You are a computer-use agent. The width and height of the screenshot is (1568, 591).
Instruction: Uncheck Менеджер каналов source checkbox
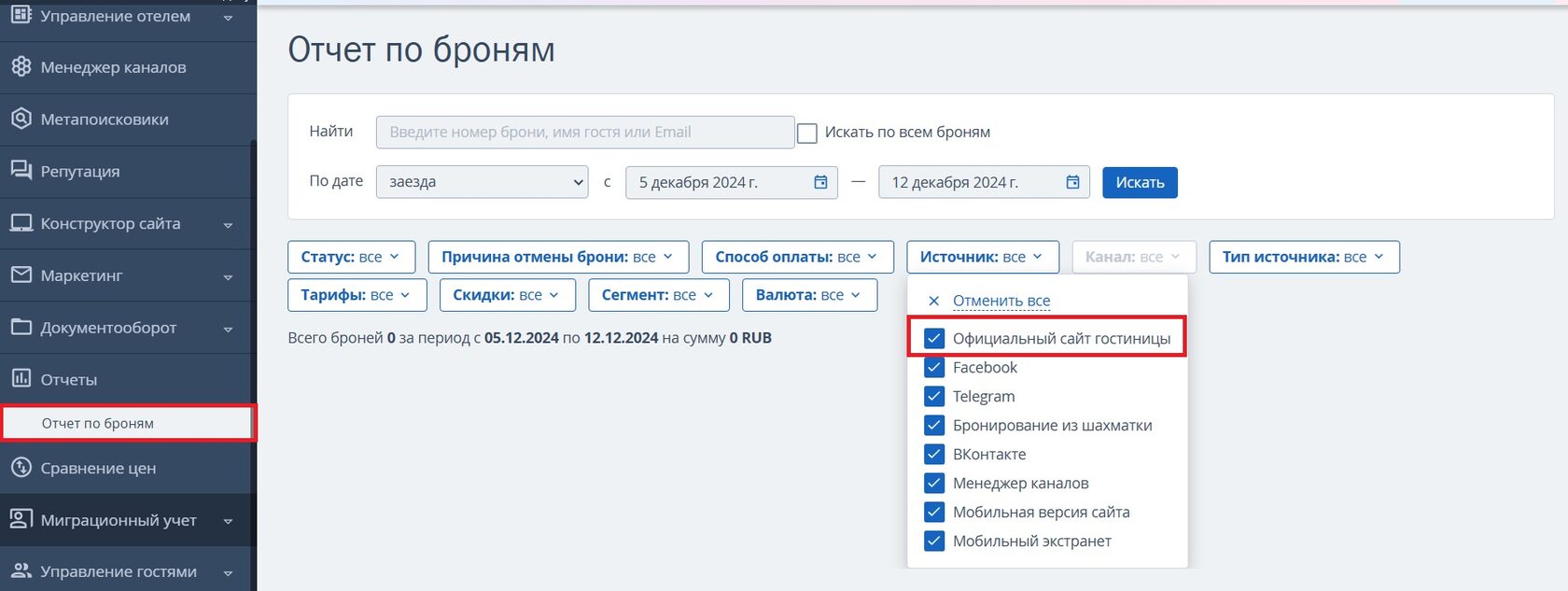[x=934, y=483]
